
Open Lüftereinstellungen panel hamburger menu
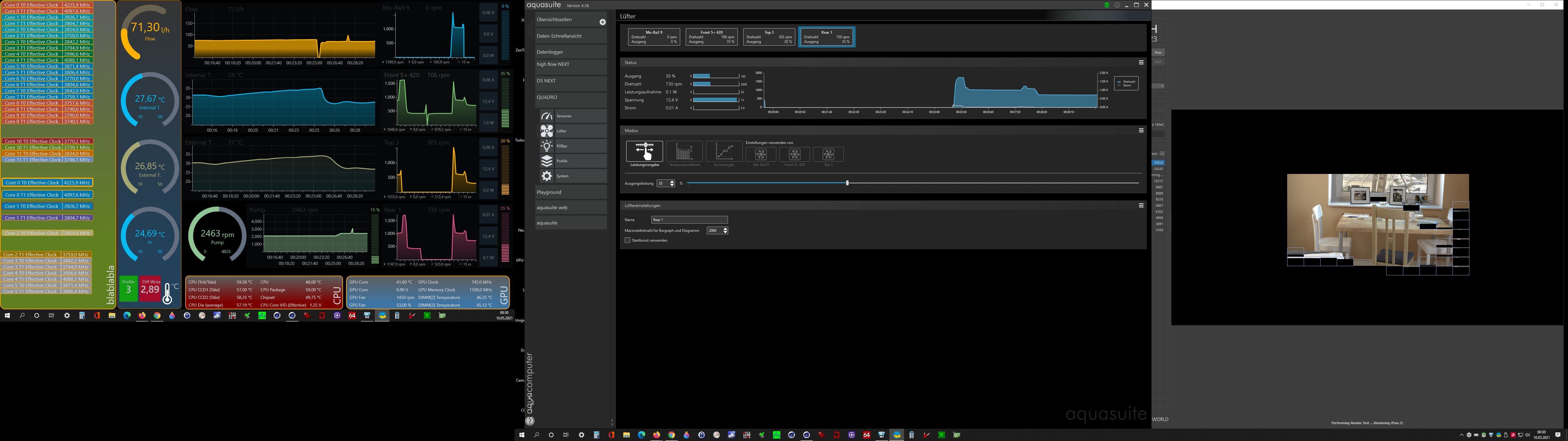1141,205
